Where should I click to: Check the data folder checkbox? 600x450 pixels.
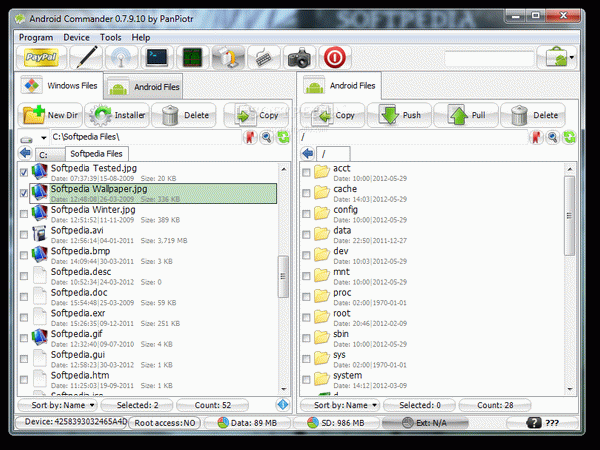[306, 235]
